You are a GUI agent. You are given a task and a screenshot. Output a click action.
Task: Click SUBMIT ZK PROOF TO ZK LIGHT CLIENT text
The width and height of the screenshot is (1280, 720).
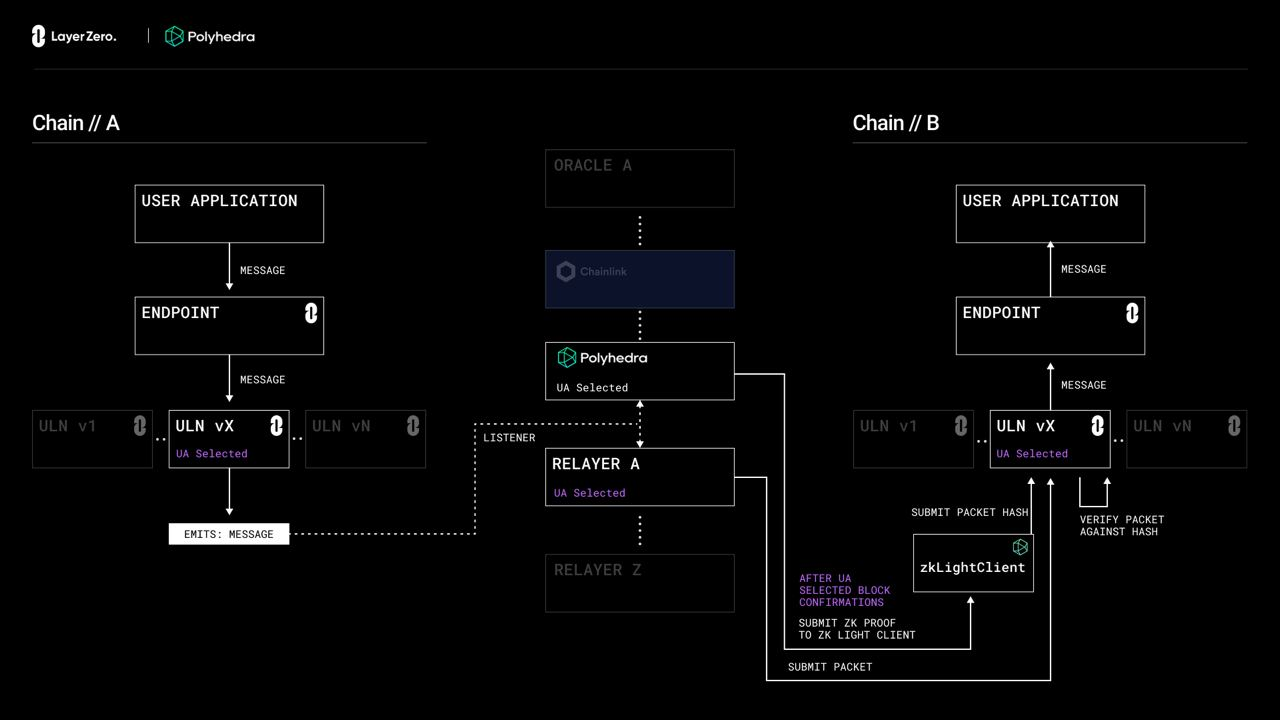tap(857, 629)
